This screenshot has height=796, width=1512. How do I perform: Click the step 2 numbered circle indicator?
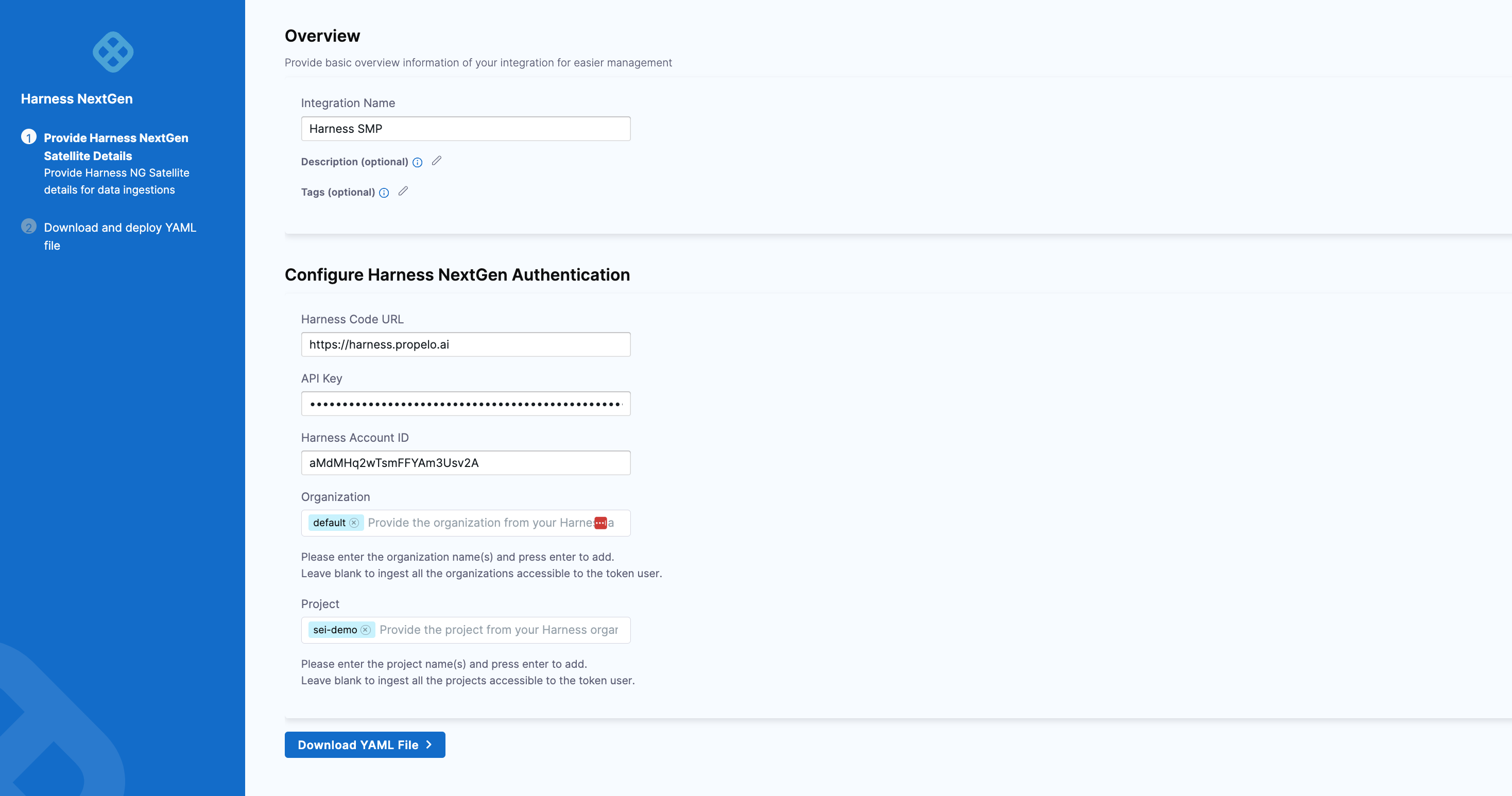click(x=29, y=227)
